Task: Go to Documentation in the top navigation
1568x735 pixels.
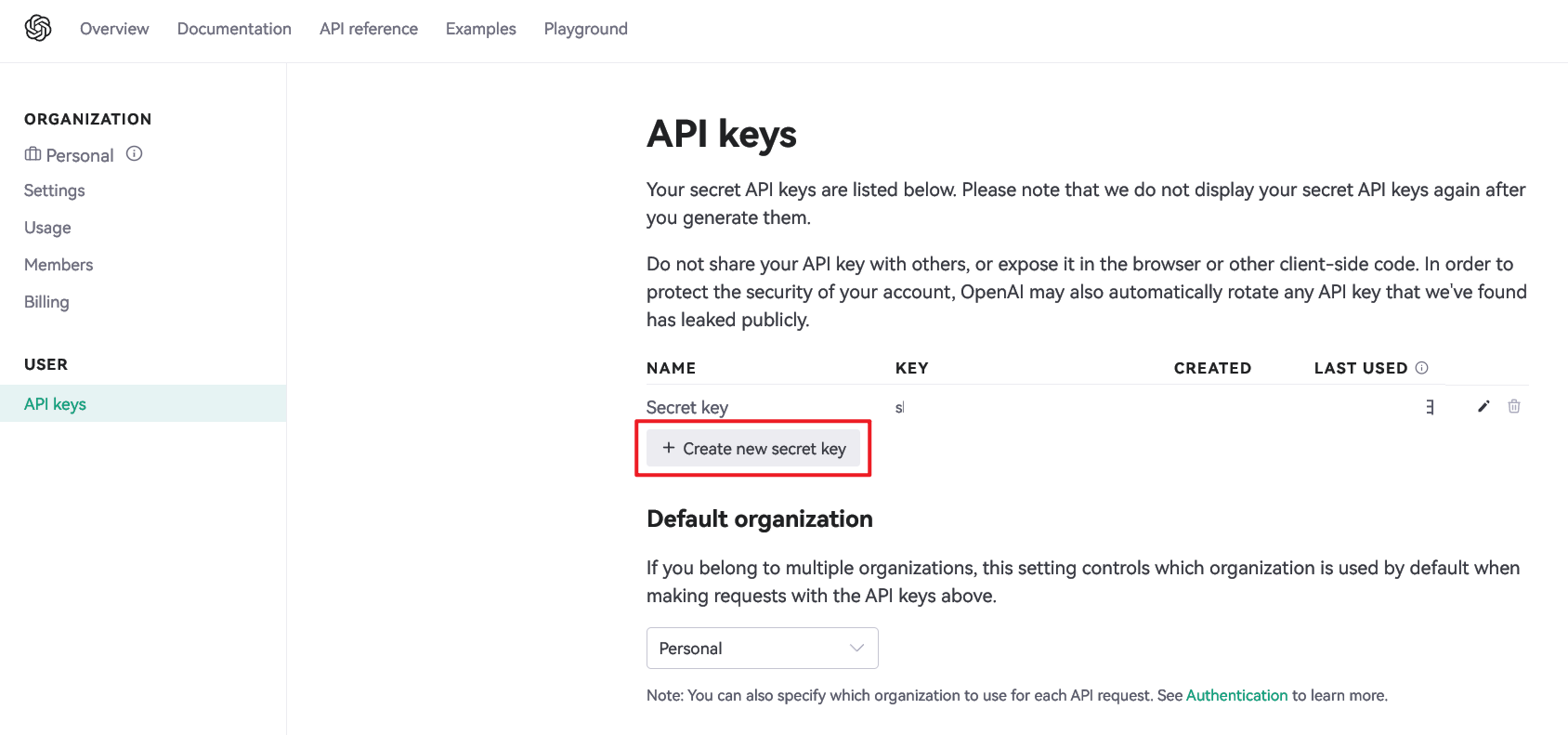Action: pos(234,29)
